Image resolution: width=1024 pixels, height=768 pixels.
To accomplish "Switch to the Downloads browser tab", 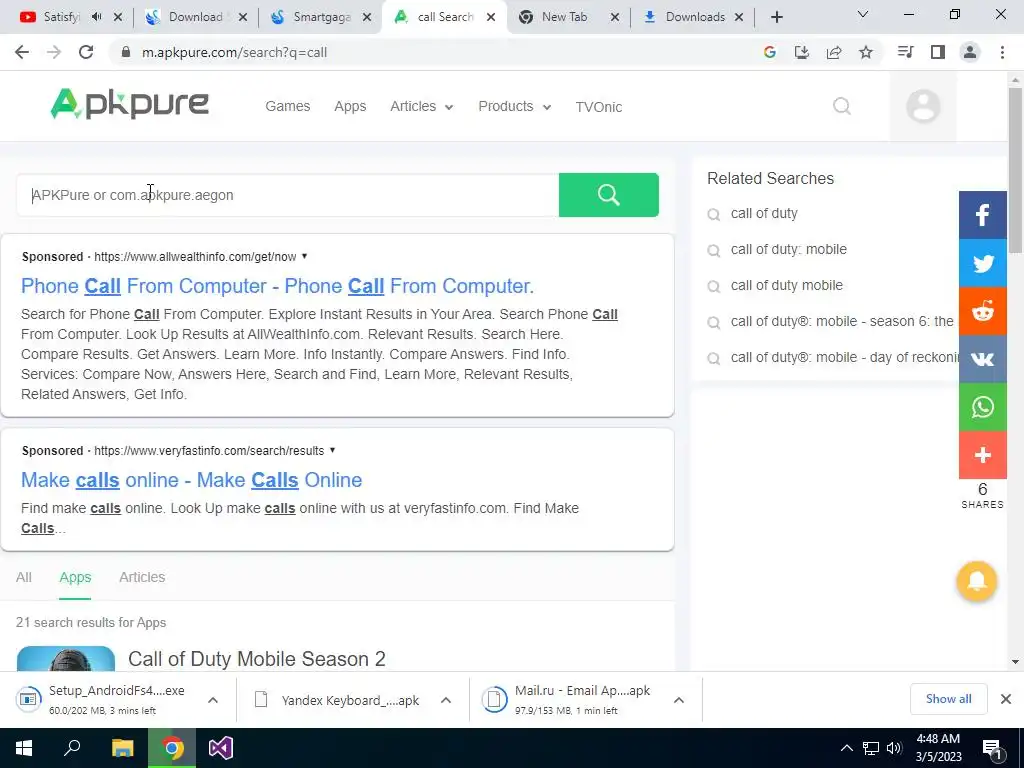I will point(693,17).
